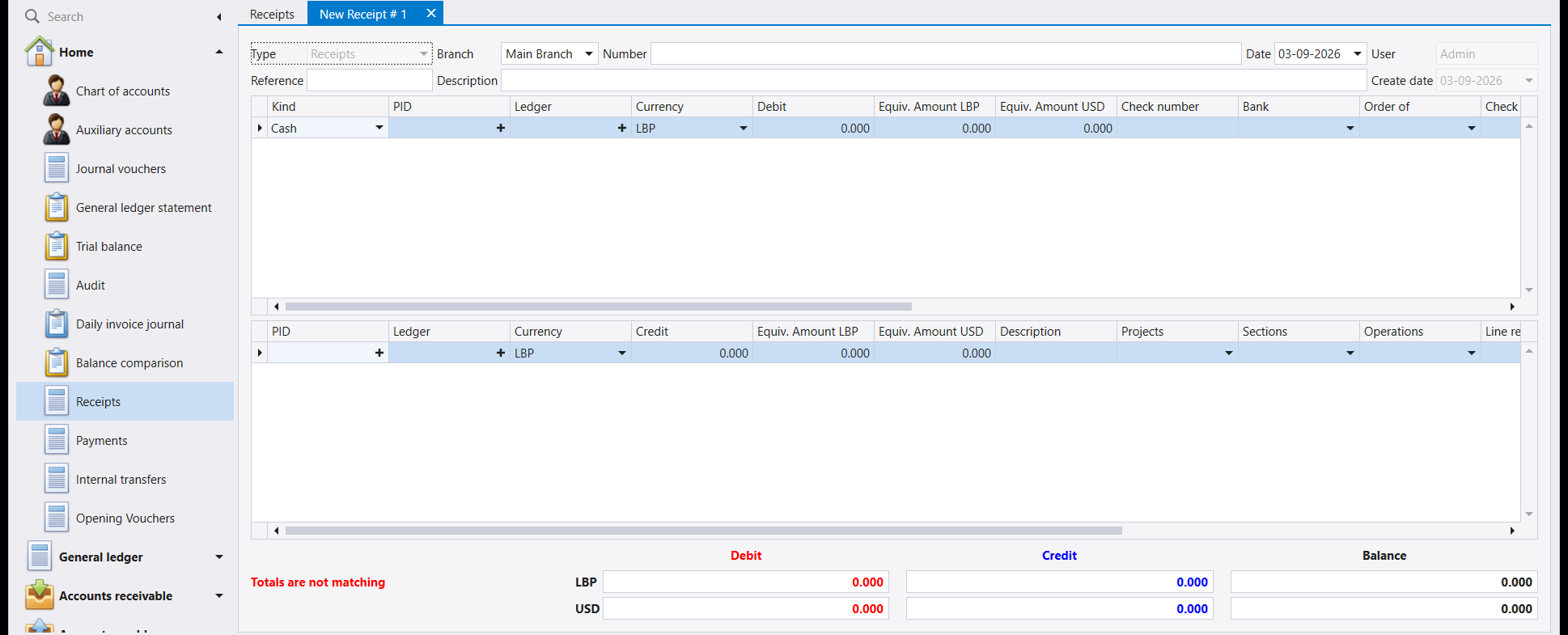
Task: Click the debit grid horizontal scrollbar
Action: [x=599, y=307]
